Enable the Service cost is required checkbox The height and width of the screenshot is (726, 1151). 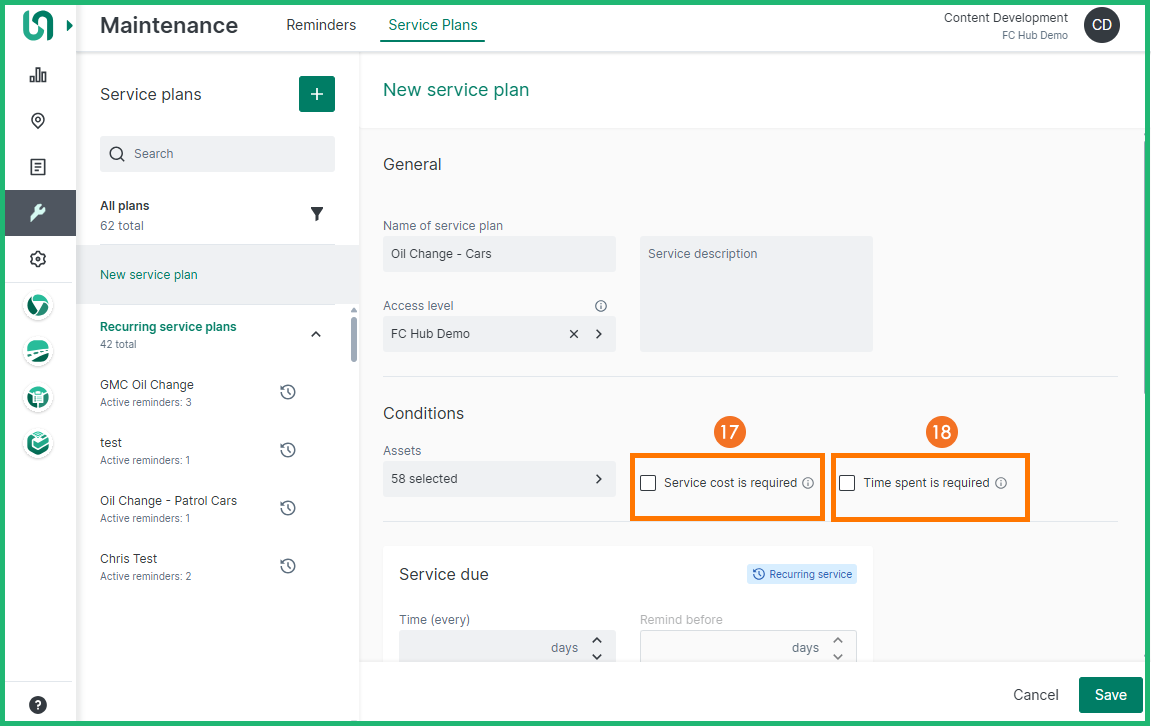pyautogui.click(x=648, y=483)
